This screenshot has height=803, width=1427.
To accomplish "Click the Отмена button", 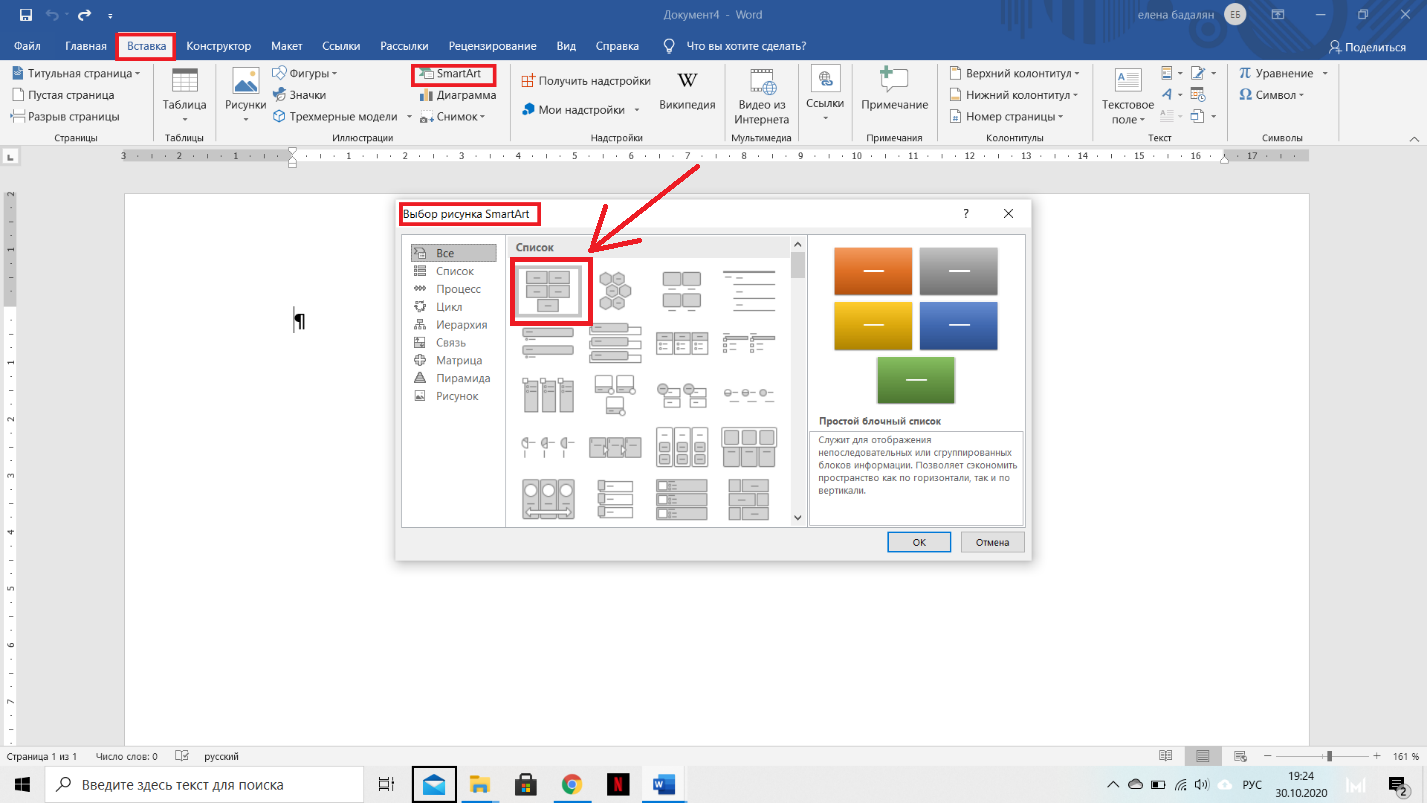I will click(993, 542).
